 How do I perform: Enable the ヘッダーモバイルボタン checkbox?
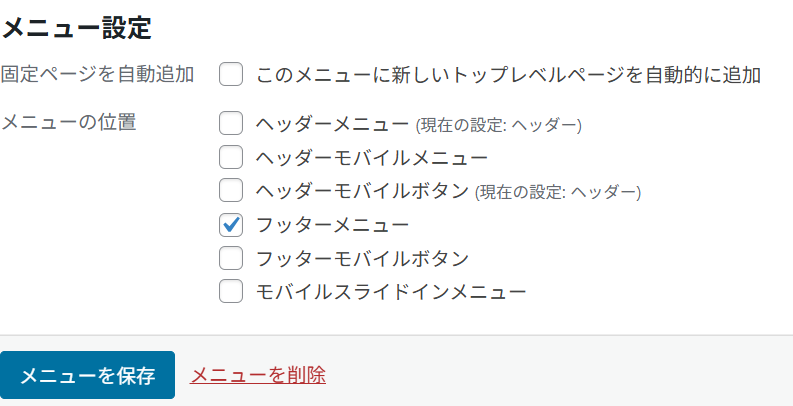231,190
